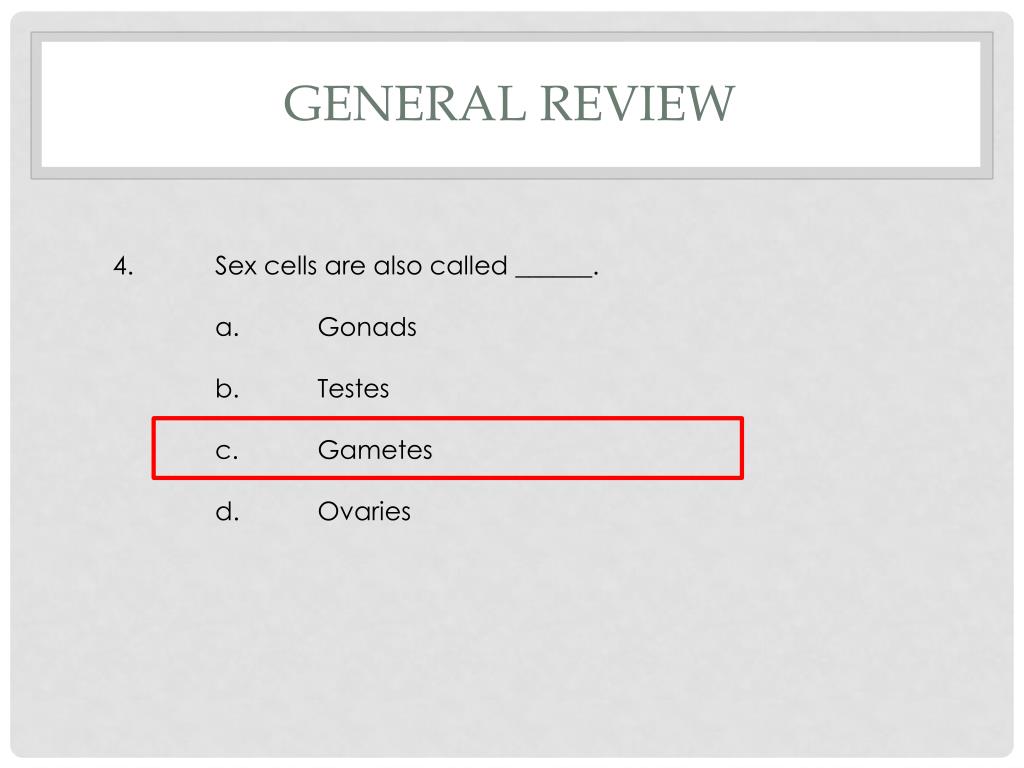Select the word GENERAL in the title
Screen dimensions: 1024x768
click(x=405, y=103)
